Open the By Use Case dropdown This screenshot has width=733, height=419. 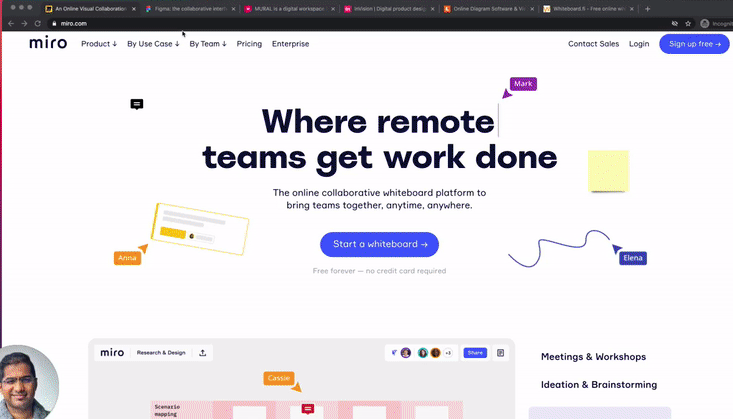click(153, 43)
